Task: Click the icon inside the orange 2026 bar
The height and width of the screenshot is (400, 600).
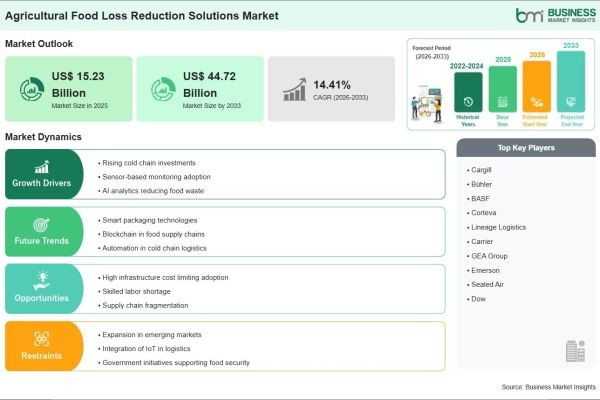Action: coord(536,102)
